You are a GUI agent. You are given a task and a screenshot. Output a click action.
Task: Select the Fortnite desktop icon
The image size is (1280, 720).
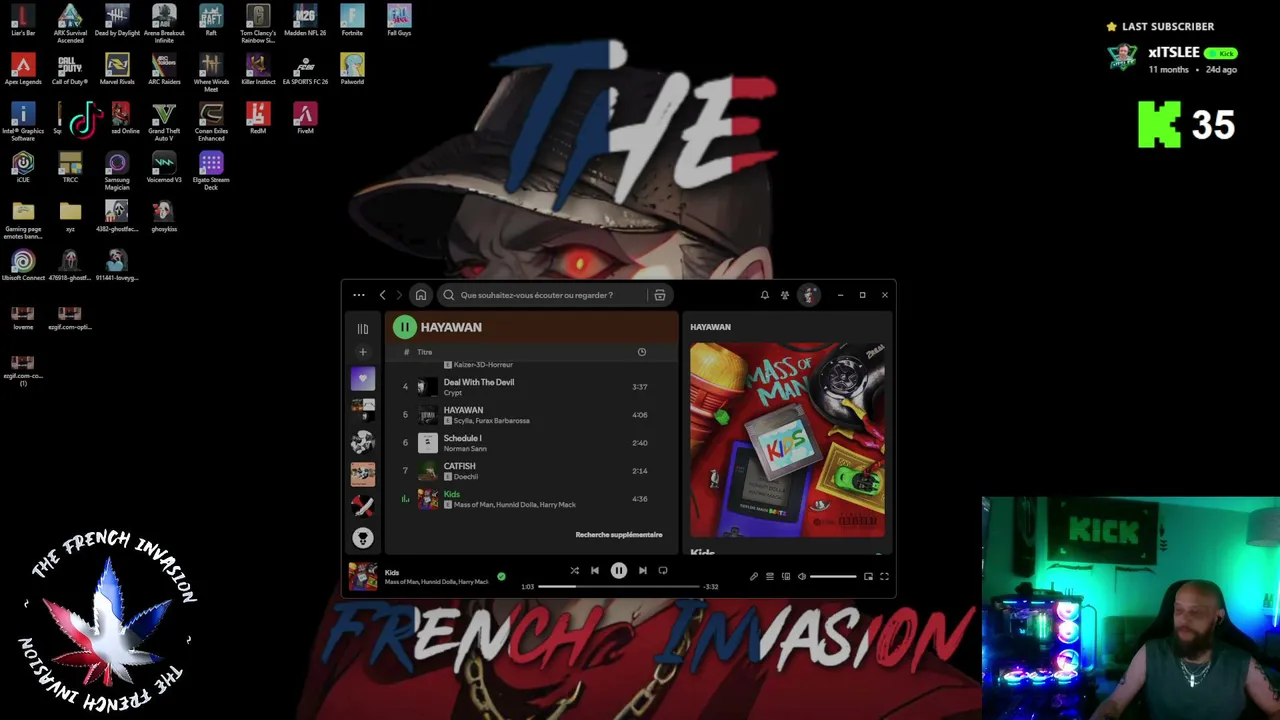(x=352, y=21)
